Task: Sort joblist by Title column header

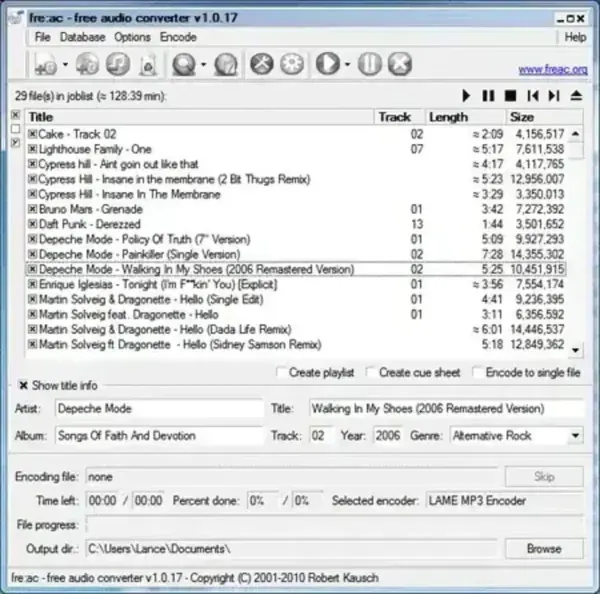Action: 199,117
